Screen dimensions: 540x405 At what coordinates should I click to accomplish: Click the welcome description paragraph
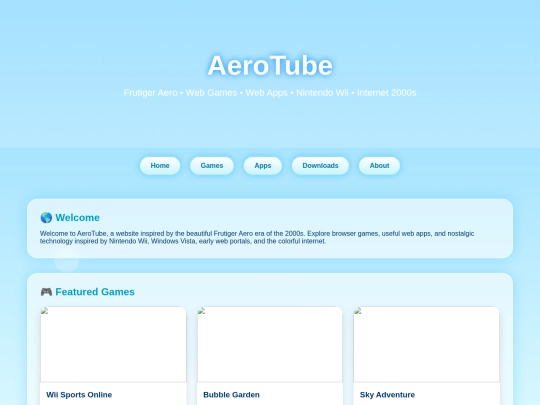(x=257, y=237)
